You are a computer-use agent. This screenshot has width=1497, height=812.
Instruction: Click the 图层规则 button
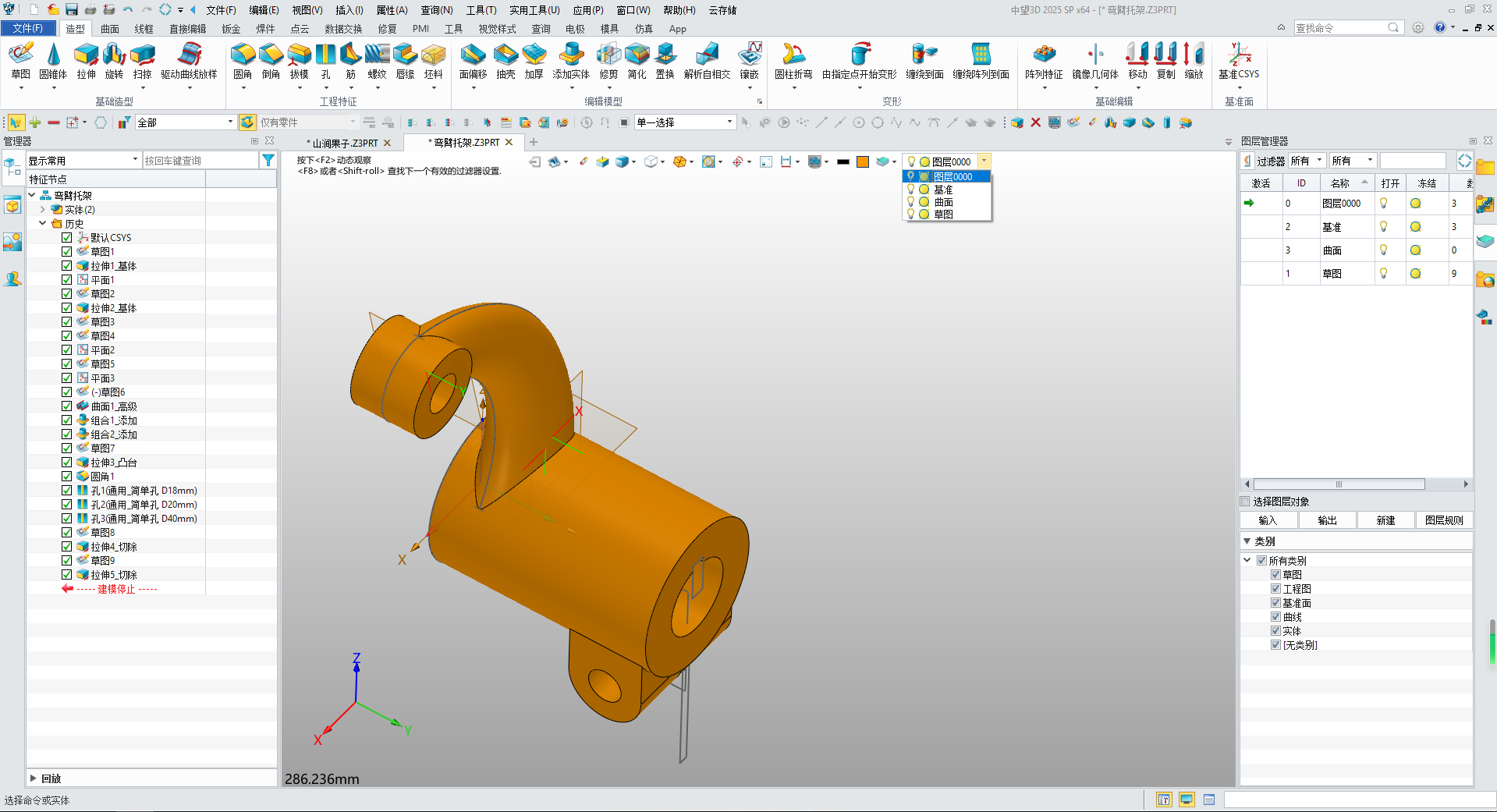point(1444,520)
